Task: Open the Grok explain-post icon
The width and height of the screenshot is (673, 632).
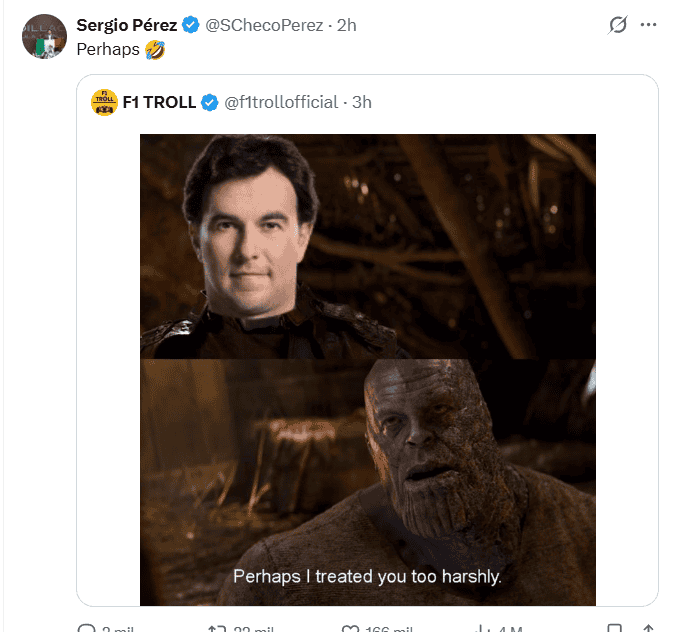Action: pos(617,25)
